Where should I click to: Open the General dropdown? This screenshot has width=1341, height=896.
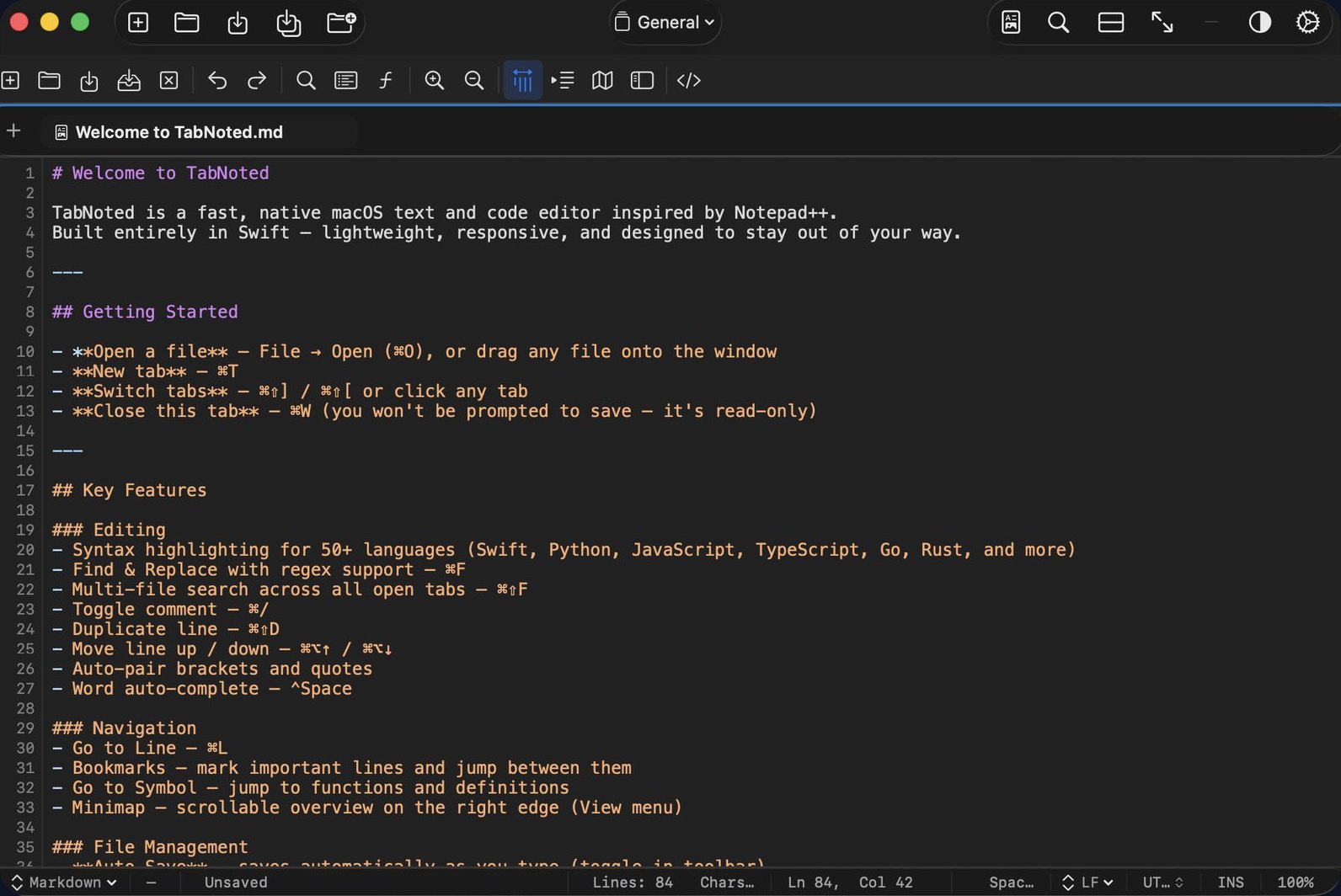click(665, 23)
